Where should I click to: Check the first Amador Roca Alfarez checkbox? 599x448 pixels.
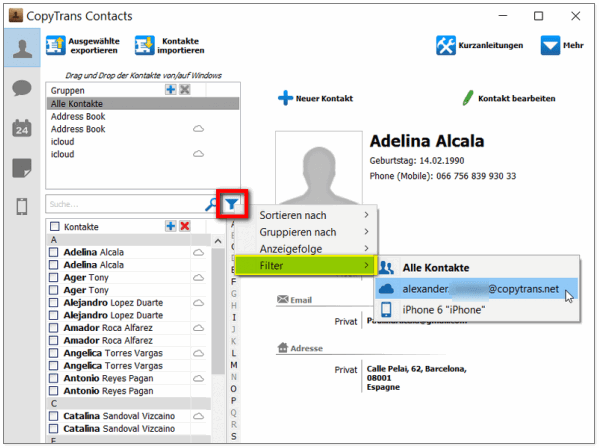(53, 328)
